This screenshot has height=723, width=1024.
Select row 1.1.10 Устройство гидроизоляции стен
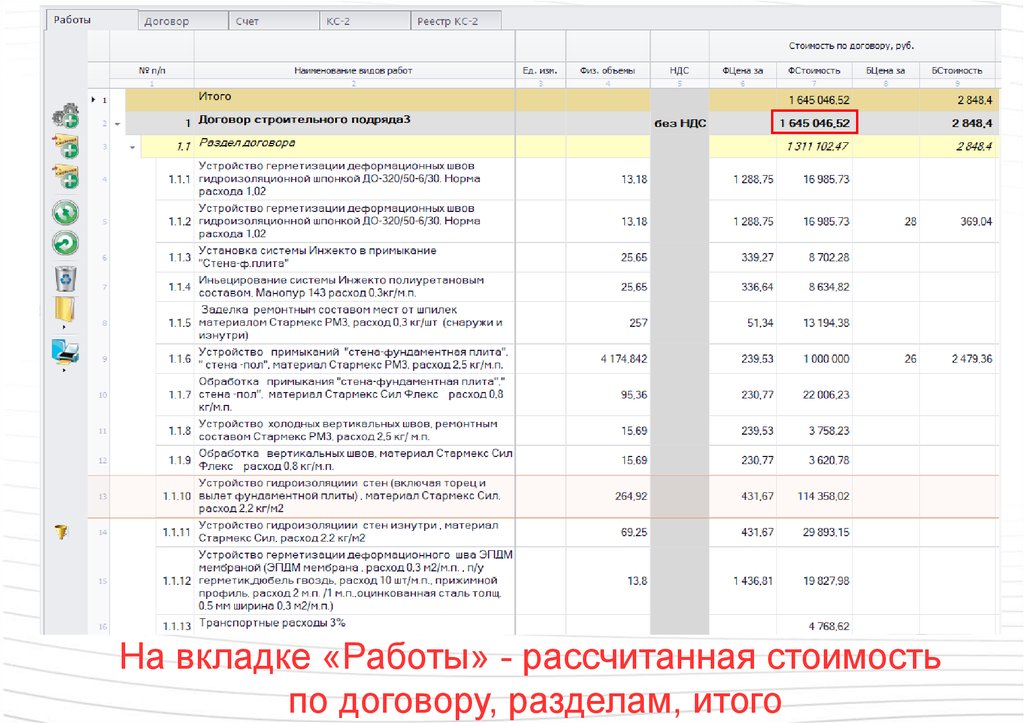355,496
